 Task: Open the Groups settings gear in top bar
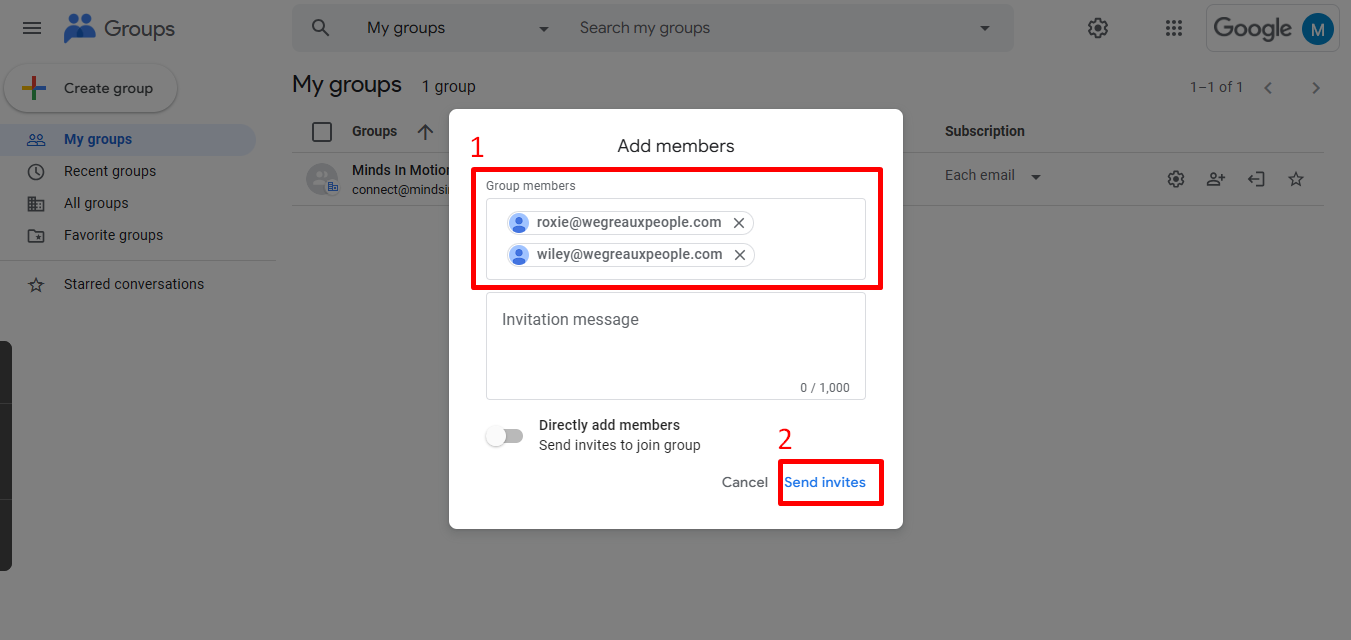pyautogui.click(x=1097, y=27)
